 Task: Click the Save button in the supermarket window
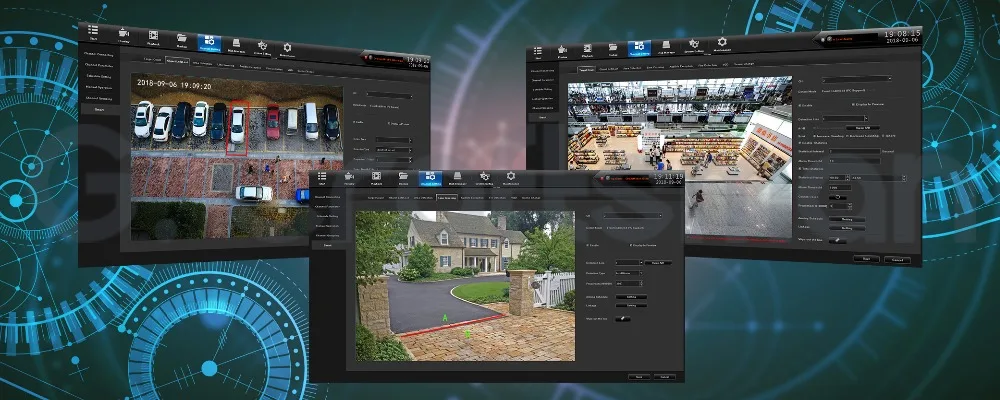(x=866, y=259)
